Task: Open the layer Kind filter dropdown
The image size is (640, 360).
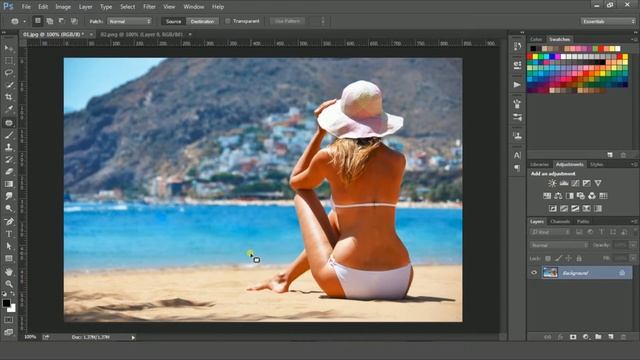Action: [550, 232]
